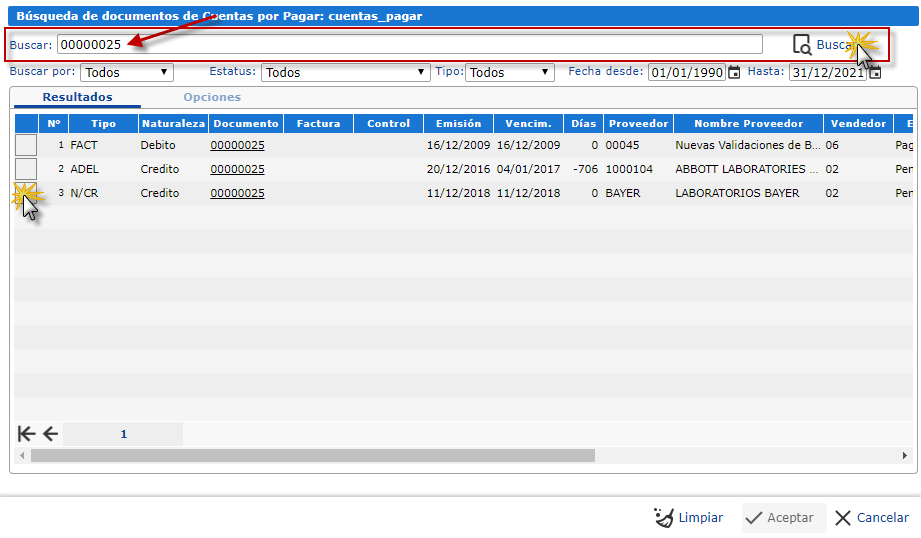Switch to the Opciones tab

click(x=212, y=97)
